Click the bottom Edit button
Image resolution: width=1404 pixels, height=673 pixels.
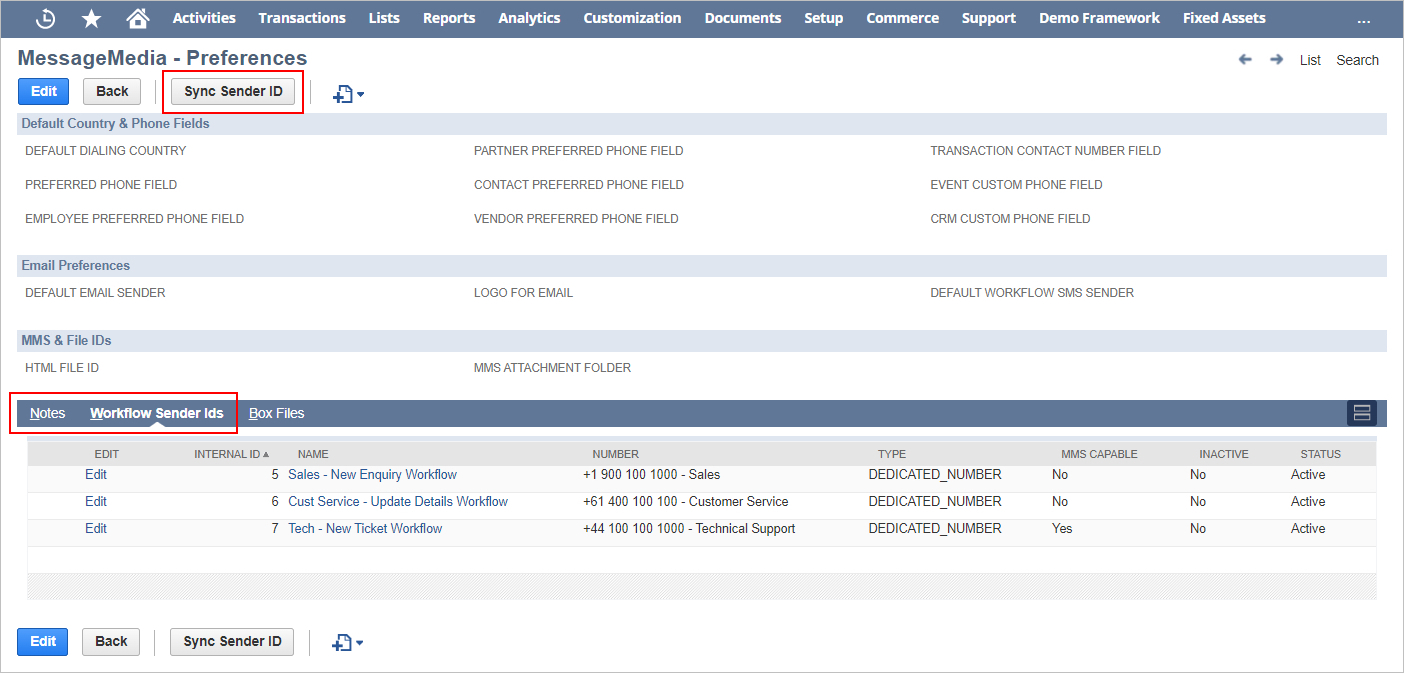[43, 641]
